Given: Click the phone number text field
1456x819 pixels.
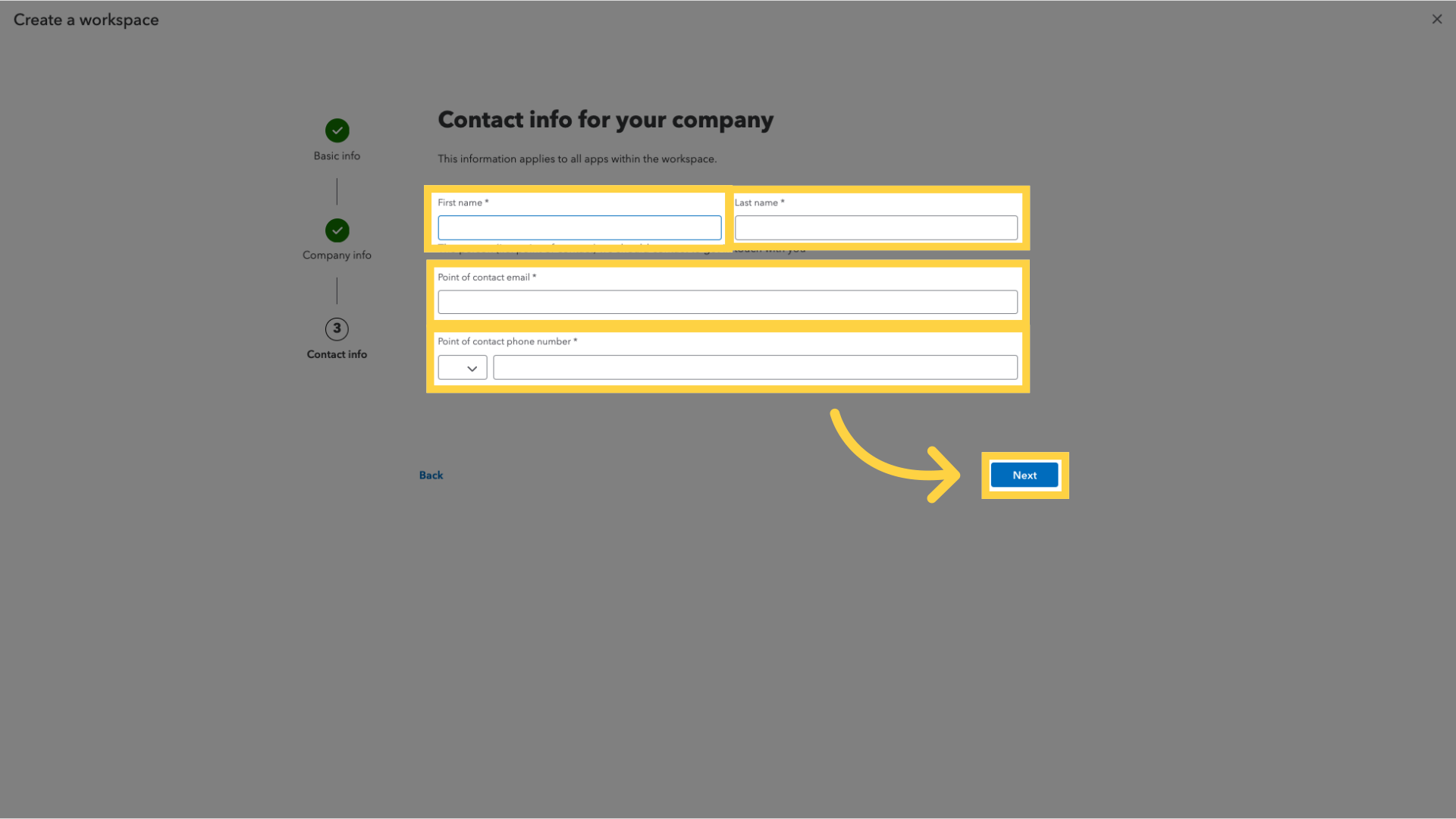Looking at the screenshot, I should pyautogui.click(x=755, y=368).
